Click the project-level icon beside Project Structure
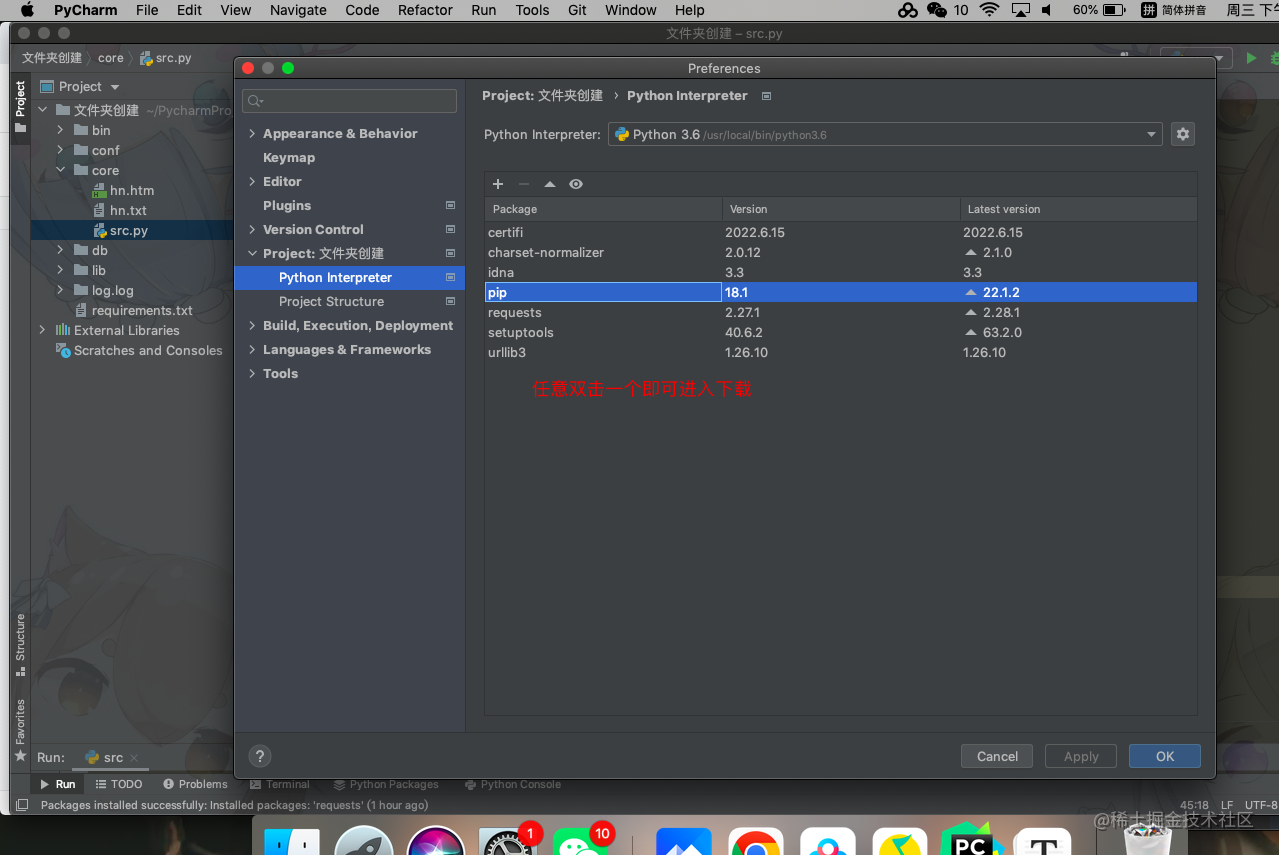Viewport: 1279px width, 855px height. click(450, 301)
